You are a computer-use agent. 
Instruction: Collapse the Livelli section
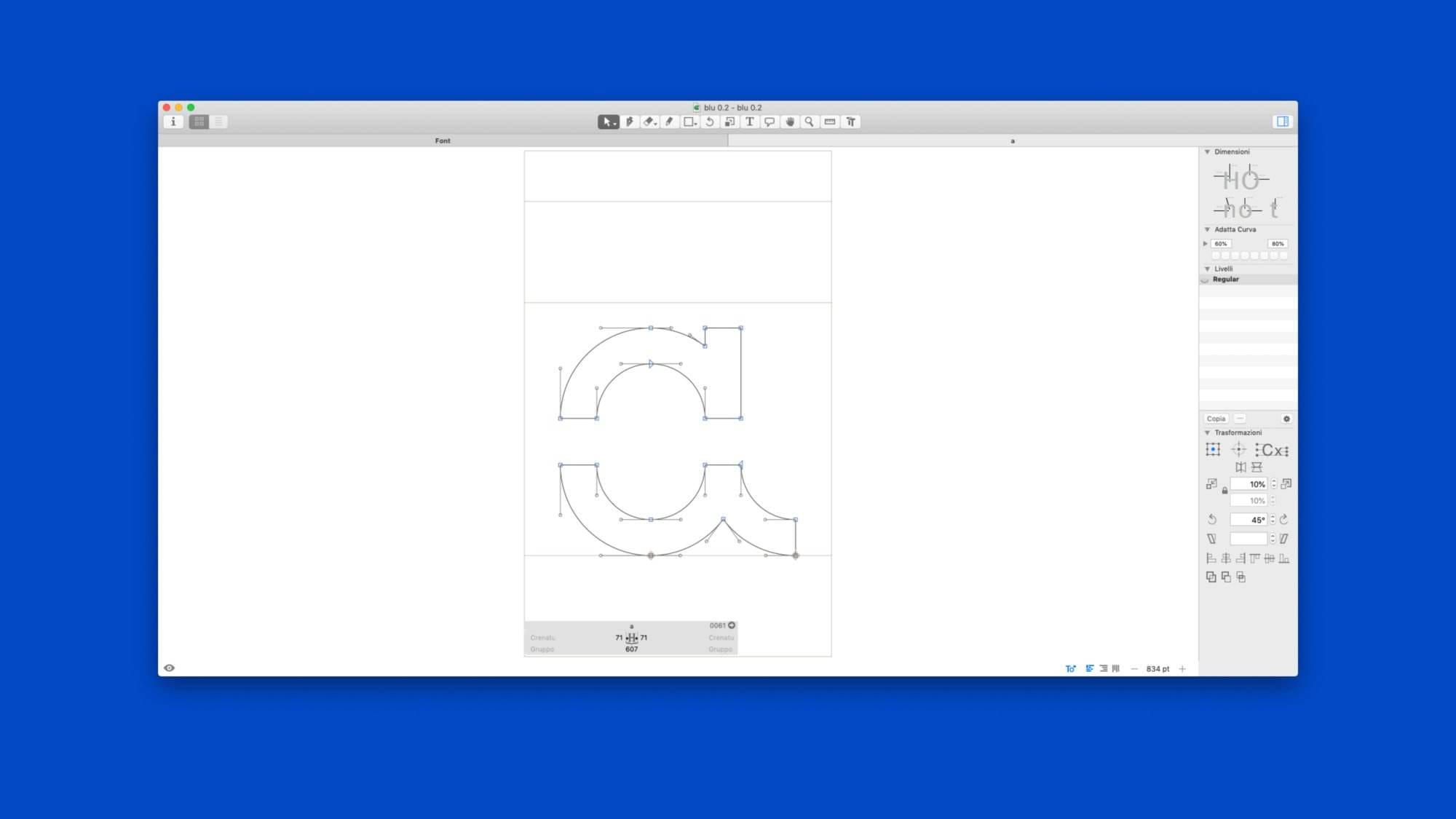pos(1207,269)
